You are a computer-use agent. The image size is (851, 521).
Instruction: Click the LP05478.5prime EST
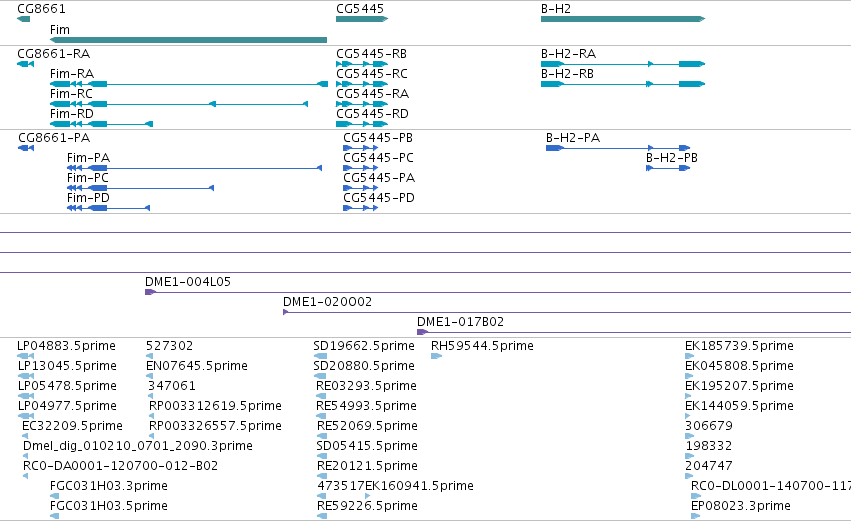26,396
